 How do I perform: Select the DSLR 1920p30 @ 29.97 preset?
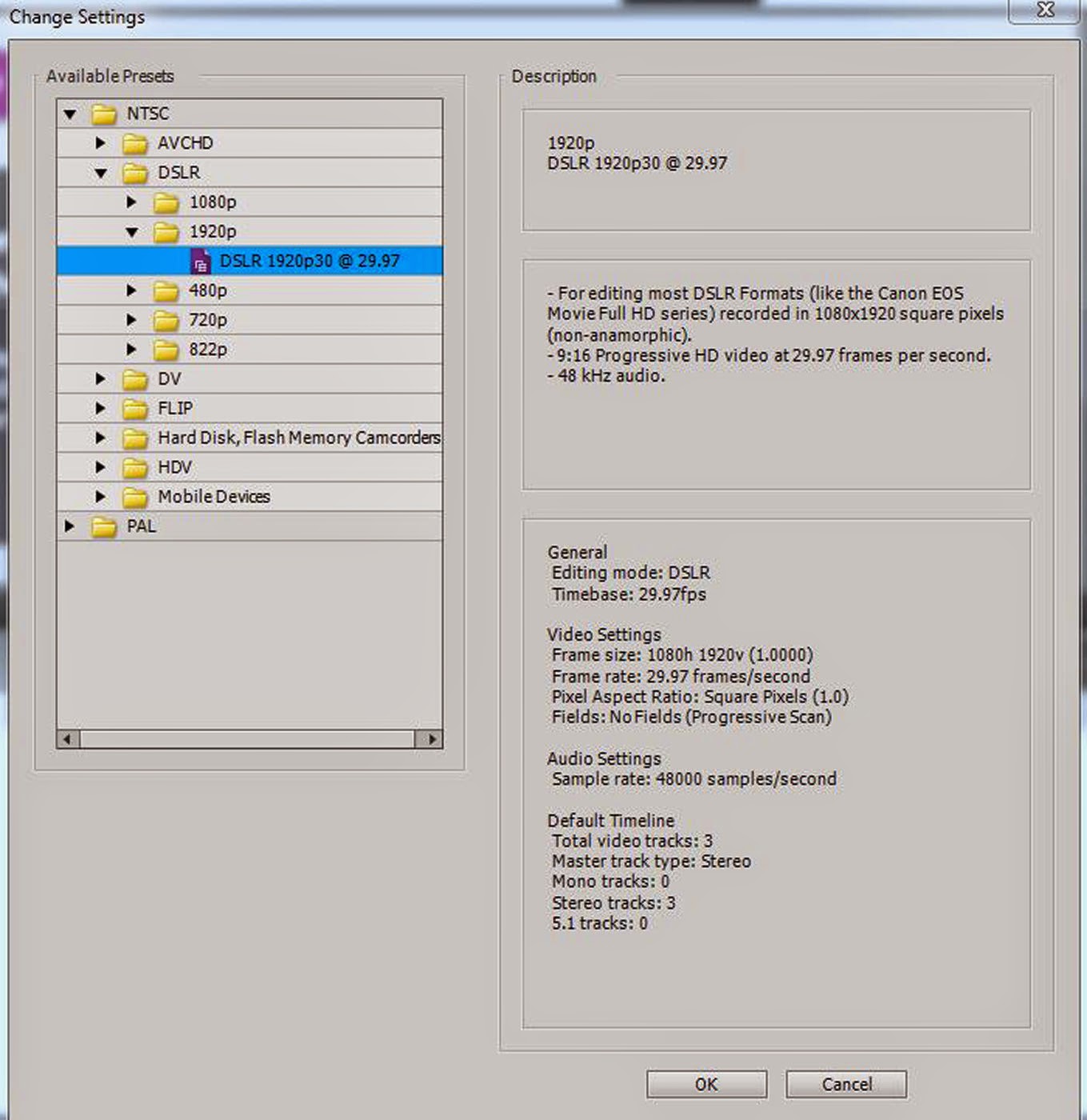310,261
